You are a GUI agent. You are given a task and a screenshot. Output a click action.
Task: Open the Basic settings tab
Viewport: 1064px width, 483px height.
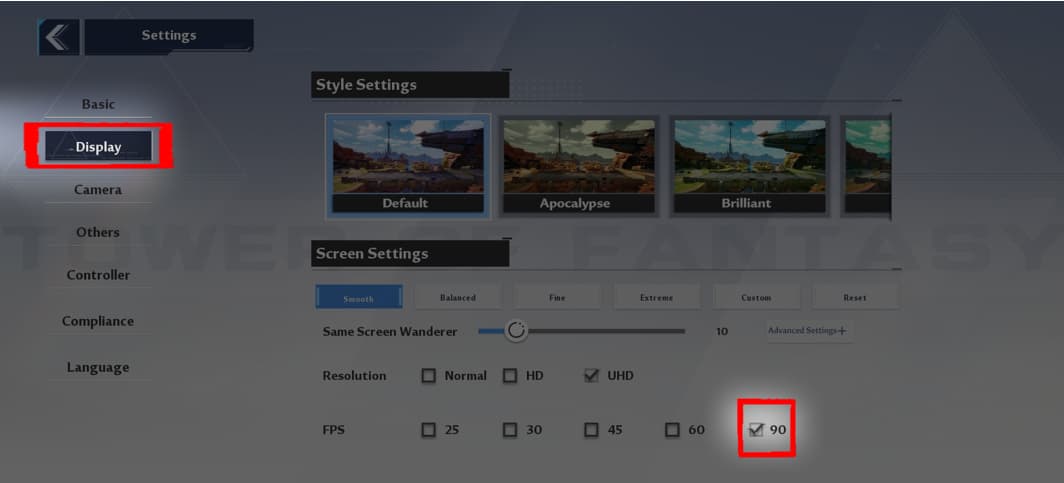[x=98, y=104]
